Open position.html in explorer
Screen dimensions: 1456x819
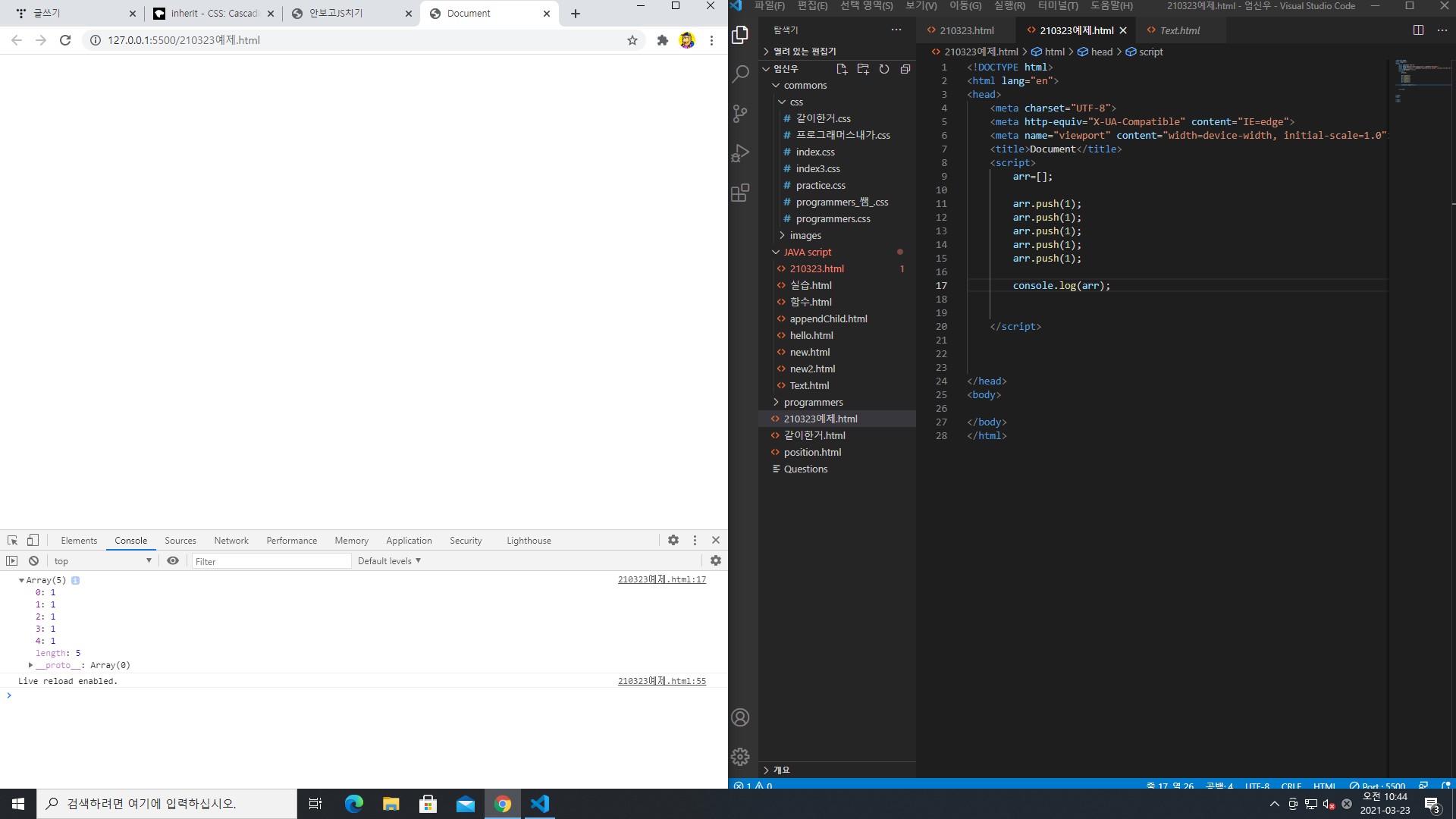(x=812, y=452)
